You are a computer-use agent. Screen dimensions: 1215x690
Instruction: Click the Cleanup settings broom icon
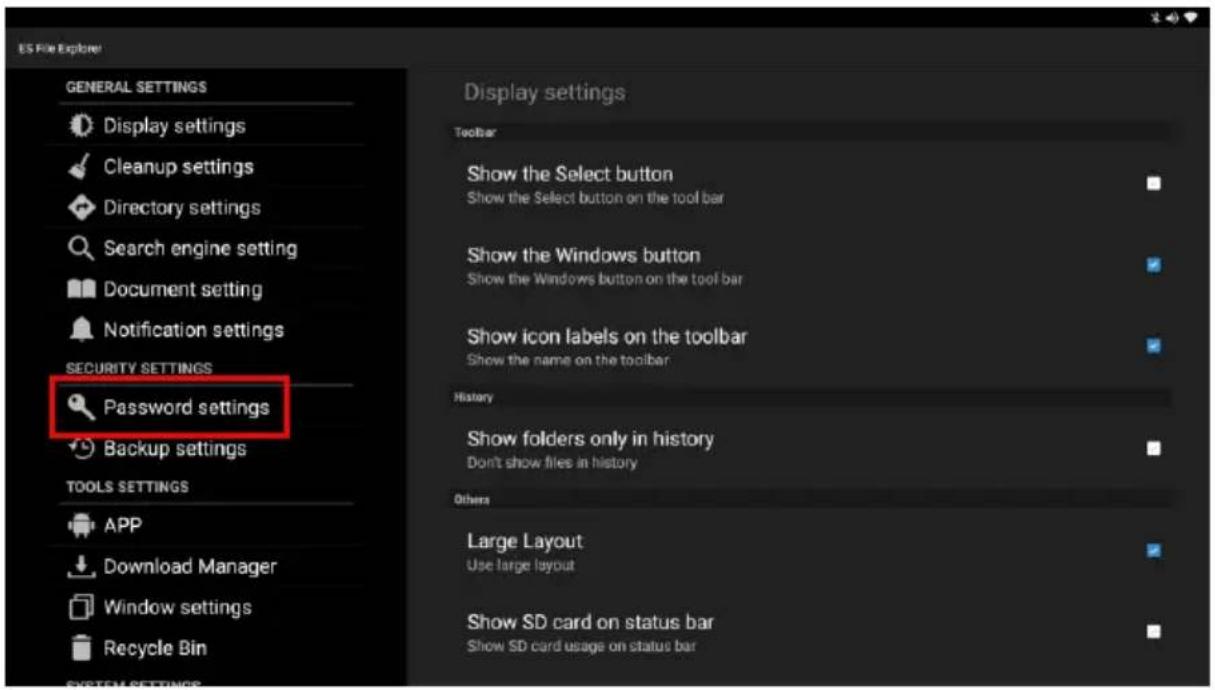(x=81, y=167)
